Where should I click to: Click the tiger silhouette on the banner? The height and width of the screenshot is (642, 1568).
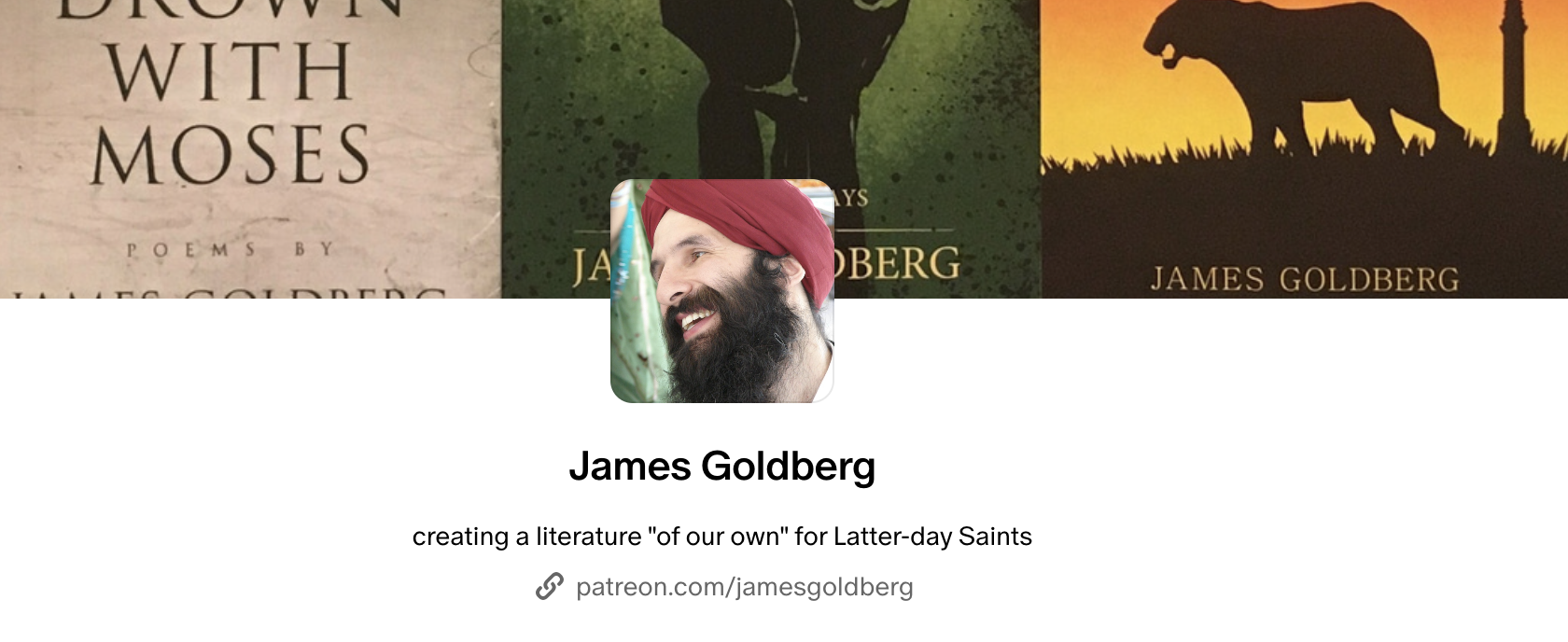click(1307, 79)
